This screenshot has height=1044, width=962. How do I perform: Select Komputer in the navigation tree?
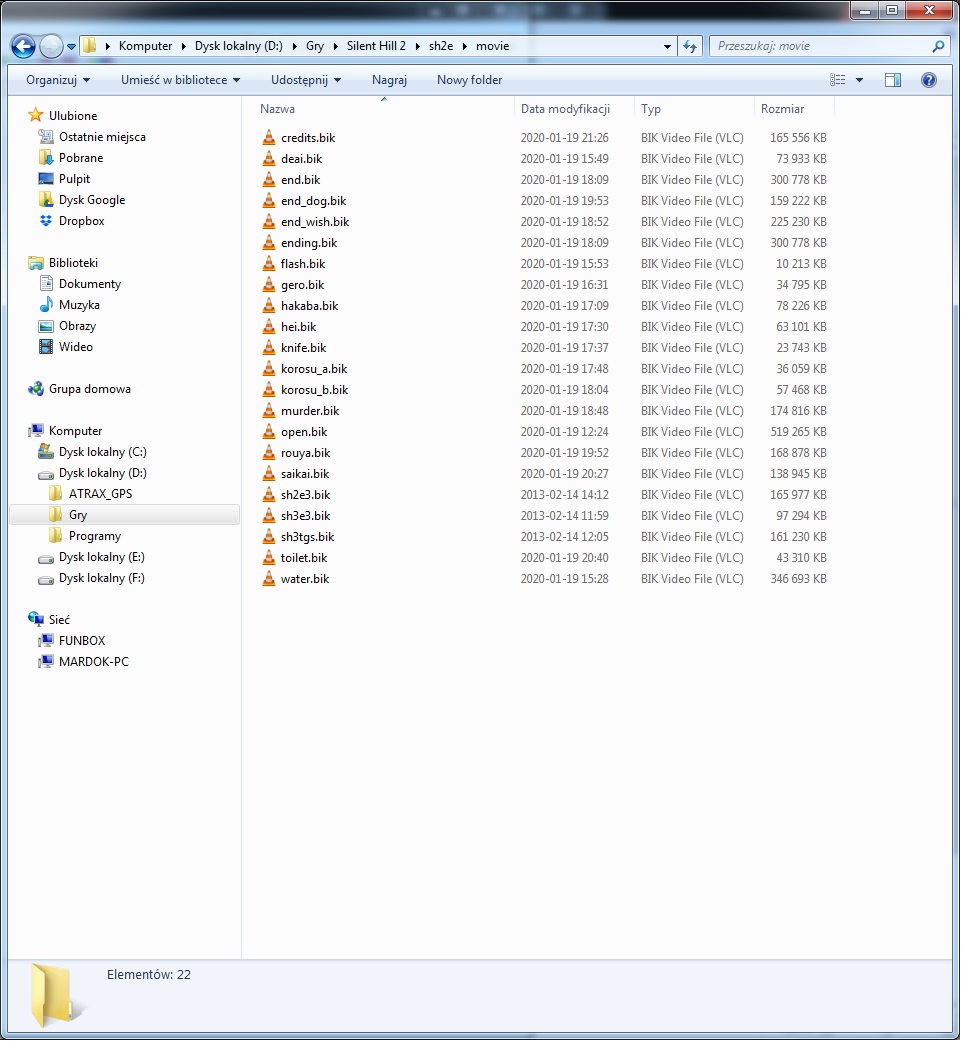pyautogui.click(x=66, y=431)
